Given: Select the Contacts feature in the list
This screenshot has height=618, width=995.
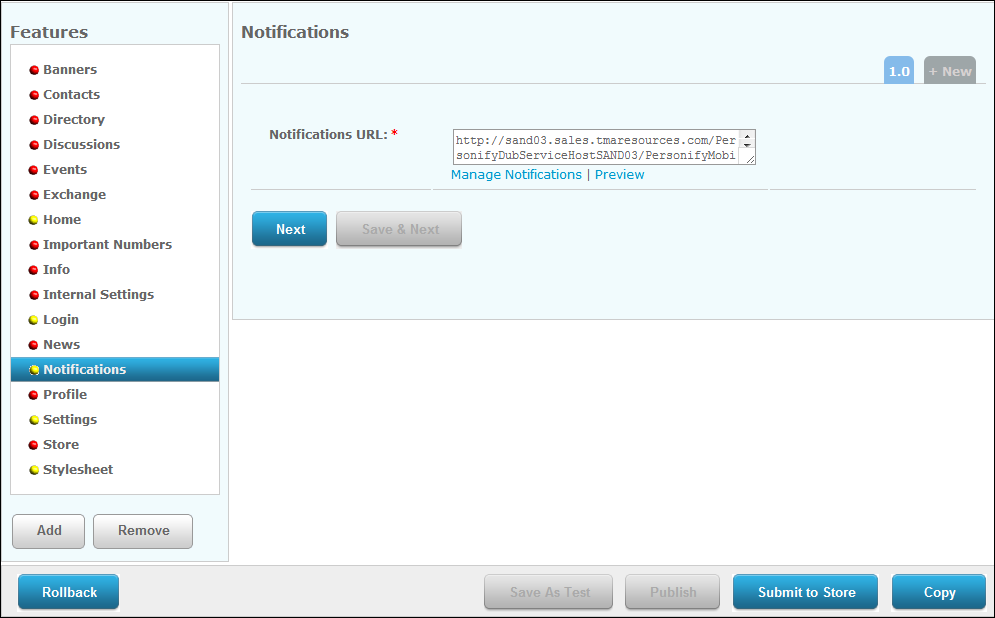Looking at the screenshot, I should click(71, 95).
